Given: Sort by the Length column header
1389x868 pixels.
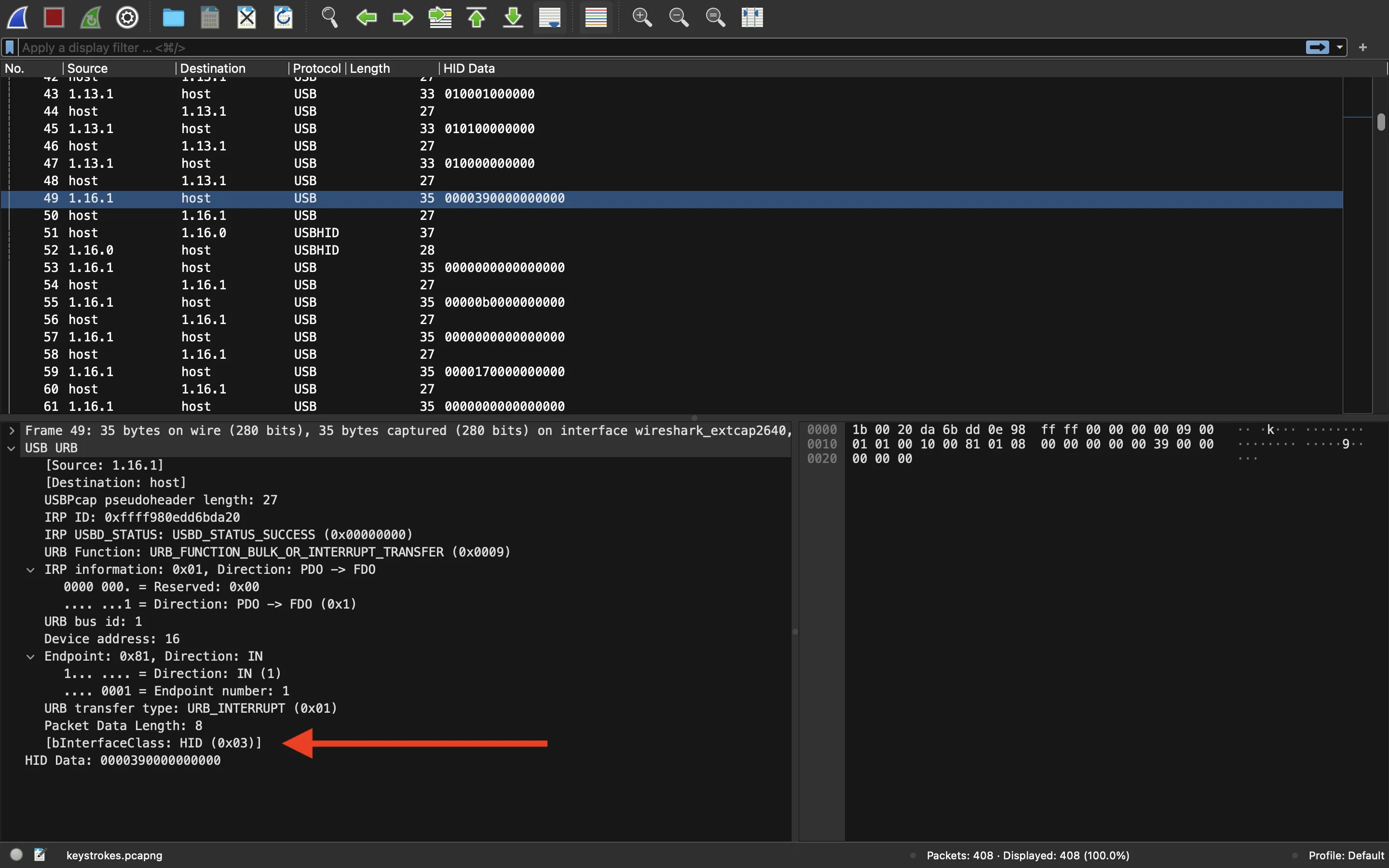Looking at the screenshot, I should tap(392, 68).
